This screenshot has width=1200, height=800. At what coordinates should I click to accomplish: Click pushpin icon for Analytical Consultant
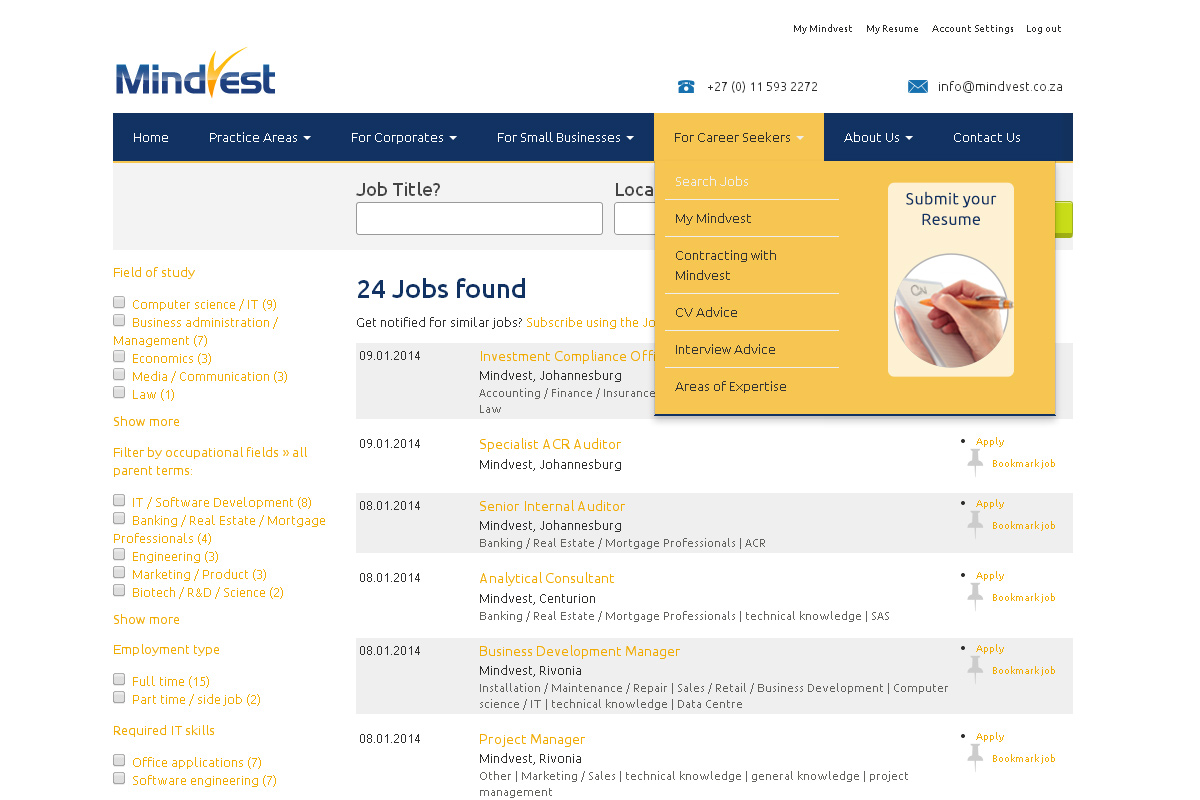click(x=975, y=596)
